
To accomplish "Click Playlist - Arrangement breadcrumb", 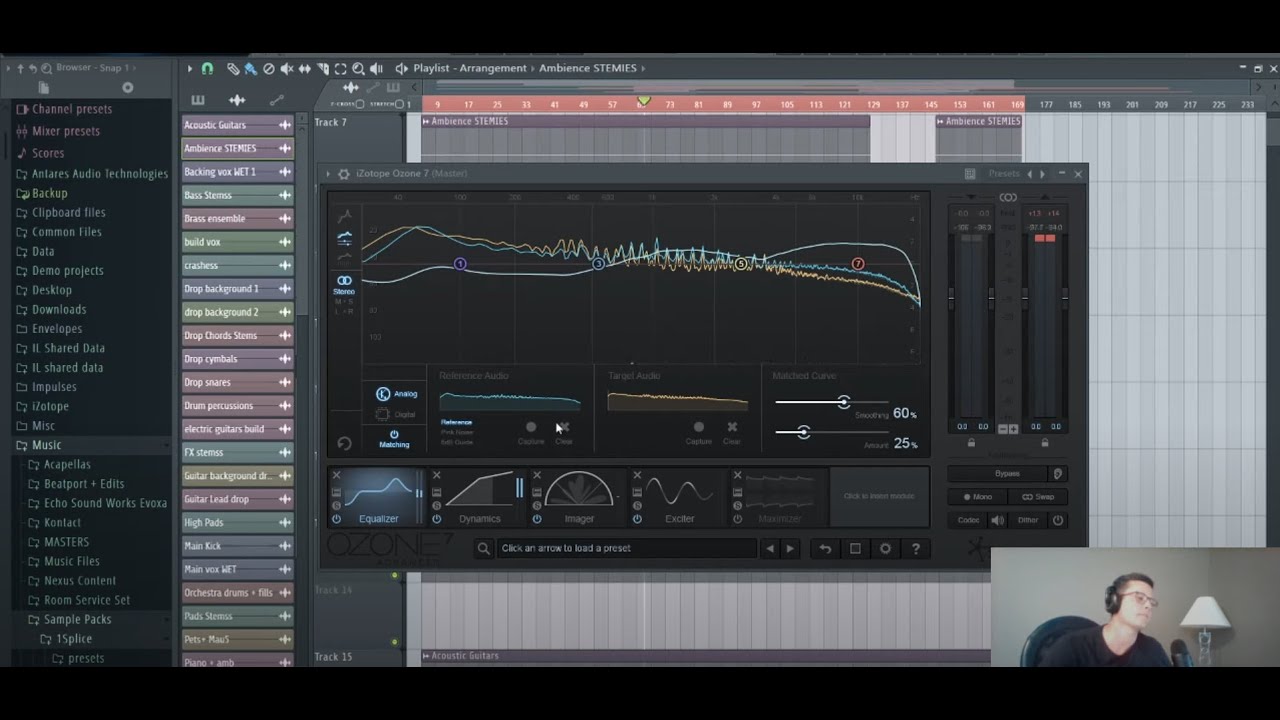I will [470, 68].
